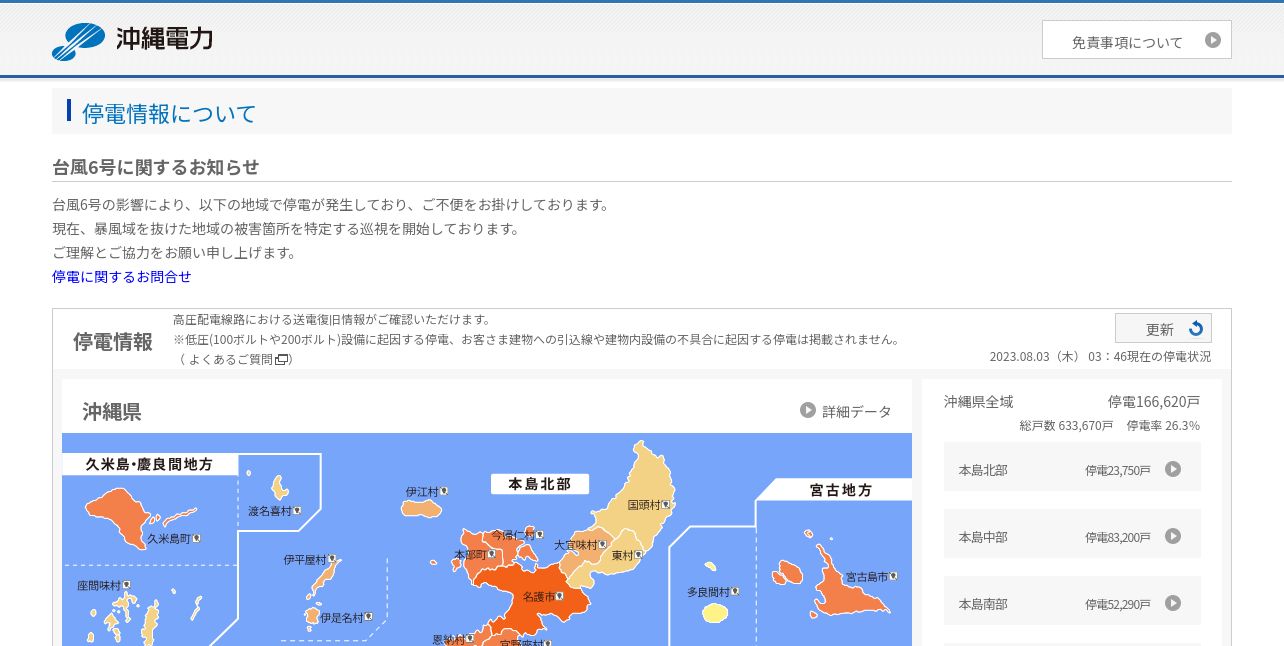Screen dimensions: 1284x646
Task: Click the marker icon next to 本部町
Action: 491,554
